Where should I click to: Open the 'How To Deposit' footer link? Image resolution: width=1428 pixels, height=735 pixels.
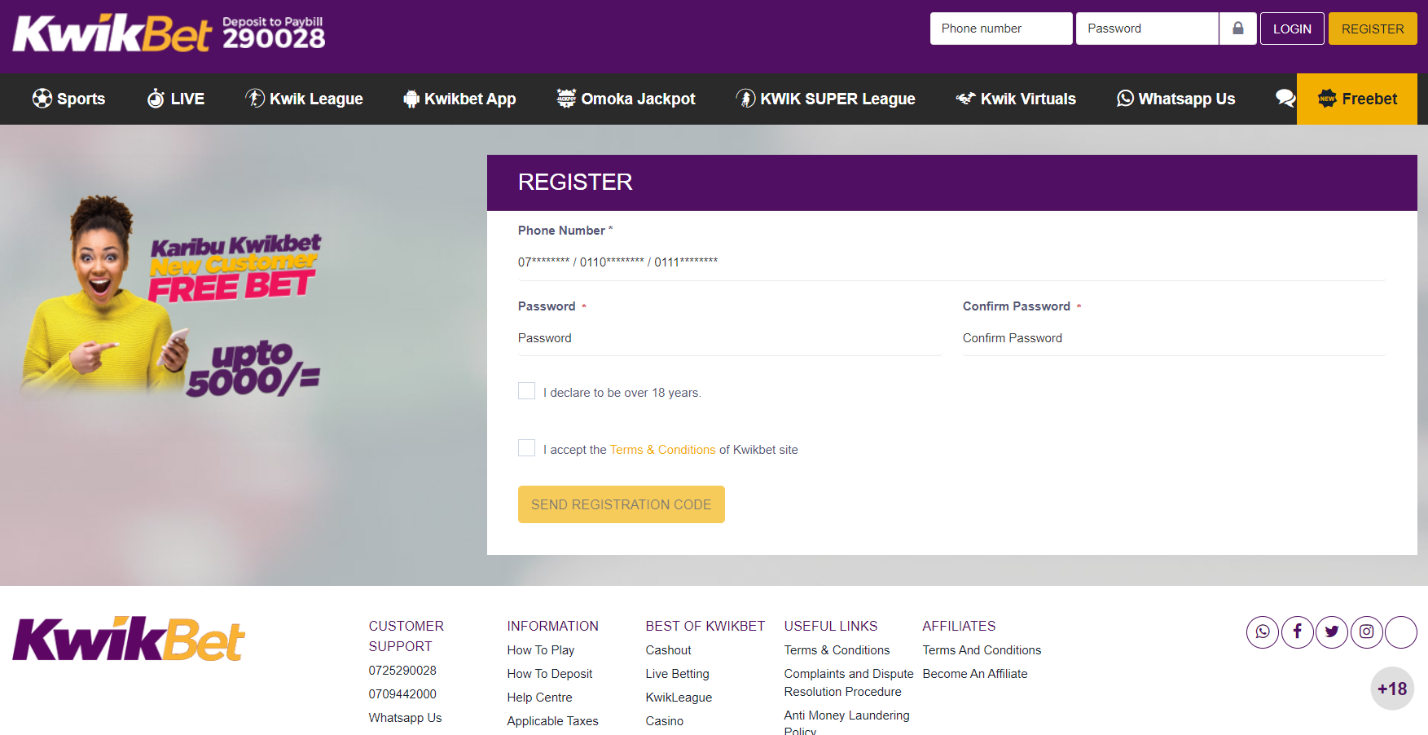tap(550, 674)
